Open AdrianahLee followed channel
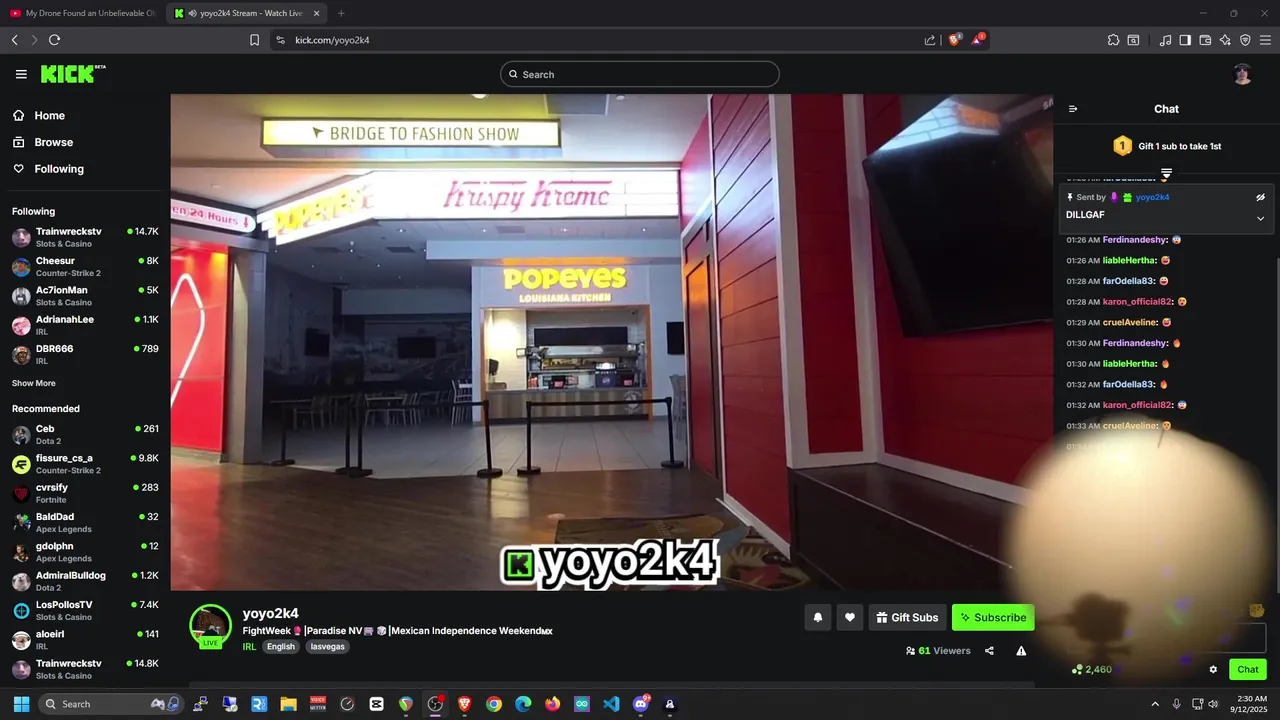 [85, 325]
